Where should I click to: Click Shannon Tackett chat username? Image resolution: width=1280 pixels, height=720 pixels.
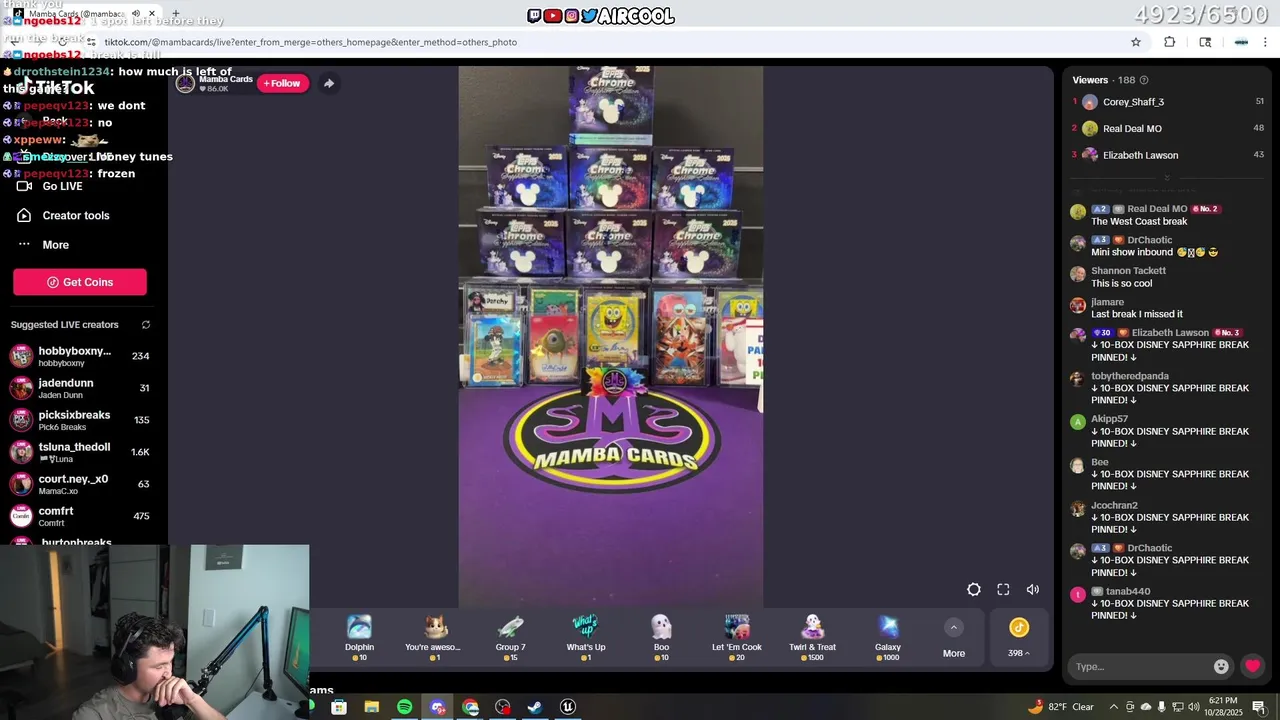[x=1128, y=271]
